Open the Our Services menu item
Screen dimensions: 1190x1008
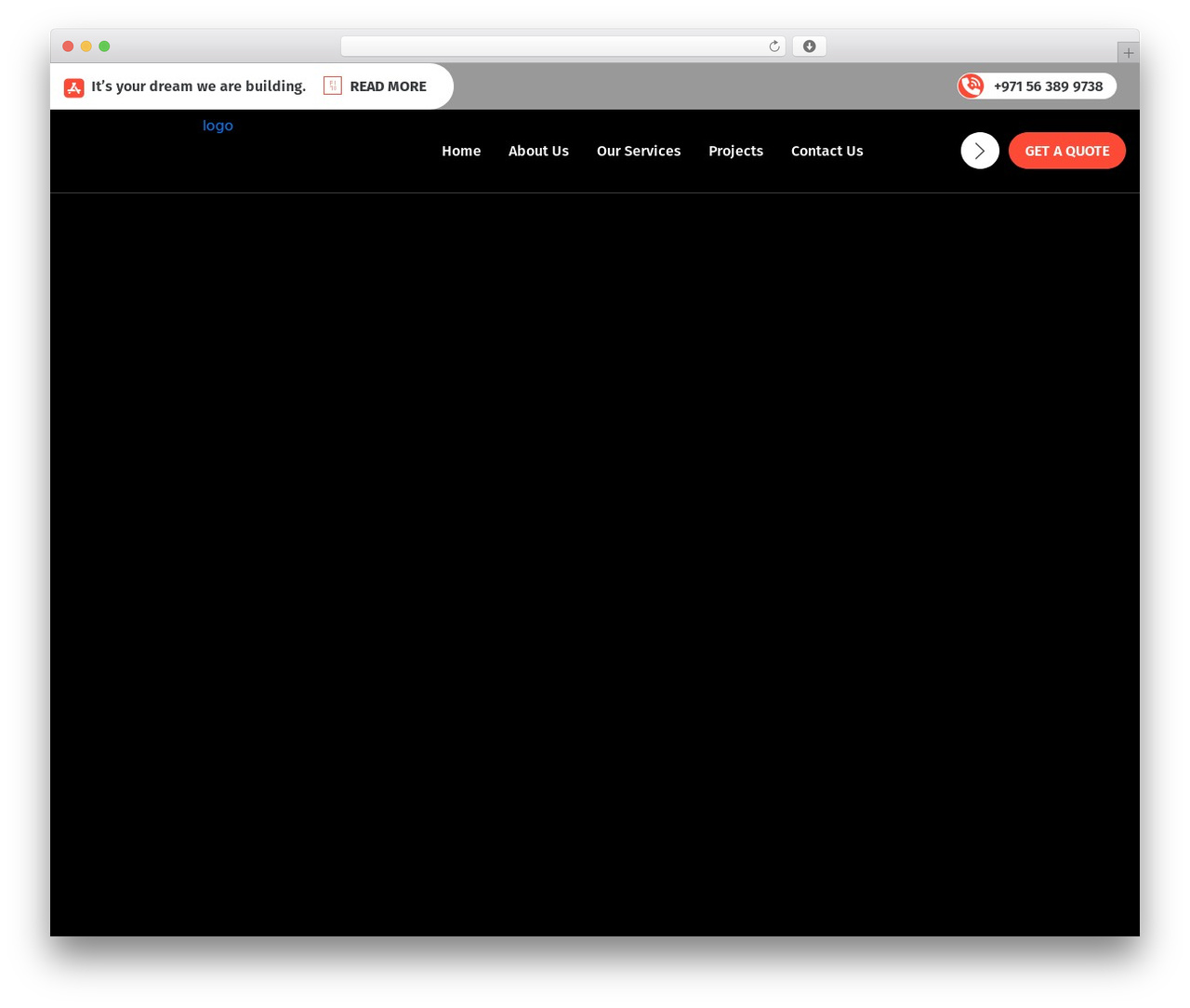point(639,151)
